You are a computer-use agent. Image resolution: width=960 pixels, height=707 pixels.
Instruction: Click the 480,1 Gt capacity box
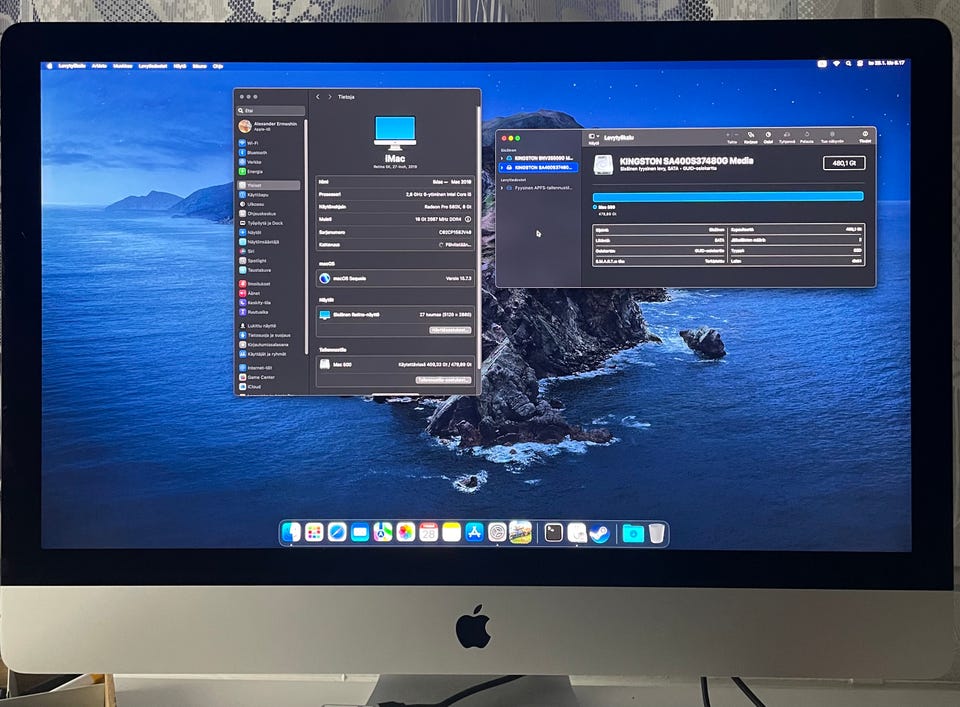coord(844,163)
